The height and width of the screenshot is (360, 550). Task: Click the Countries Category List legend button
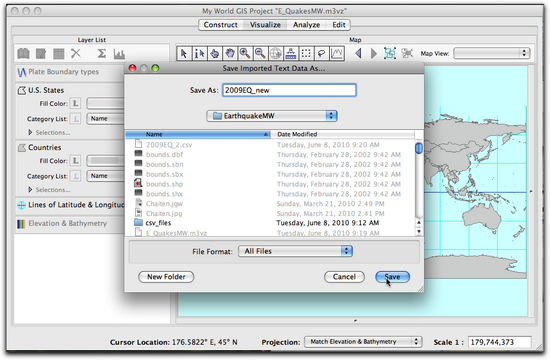pyautogui.click(x=75, y=176)
